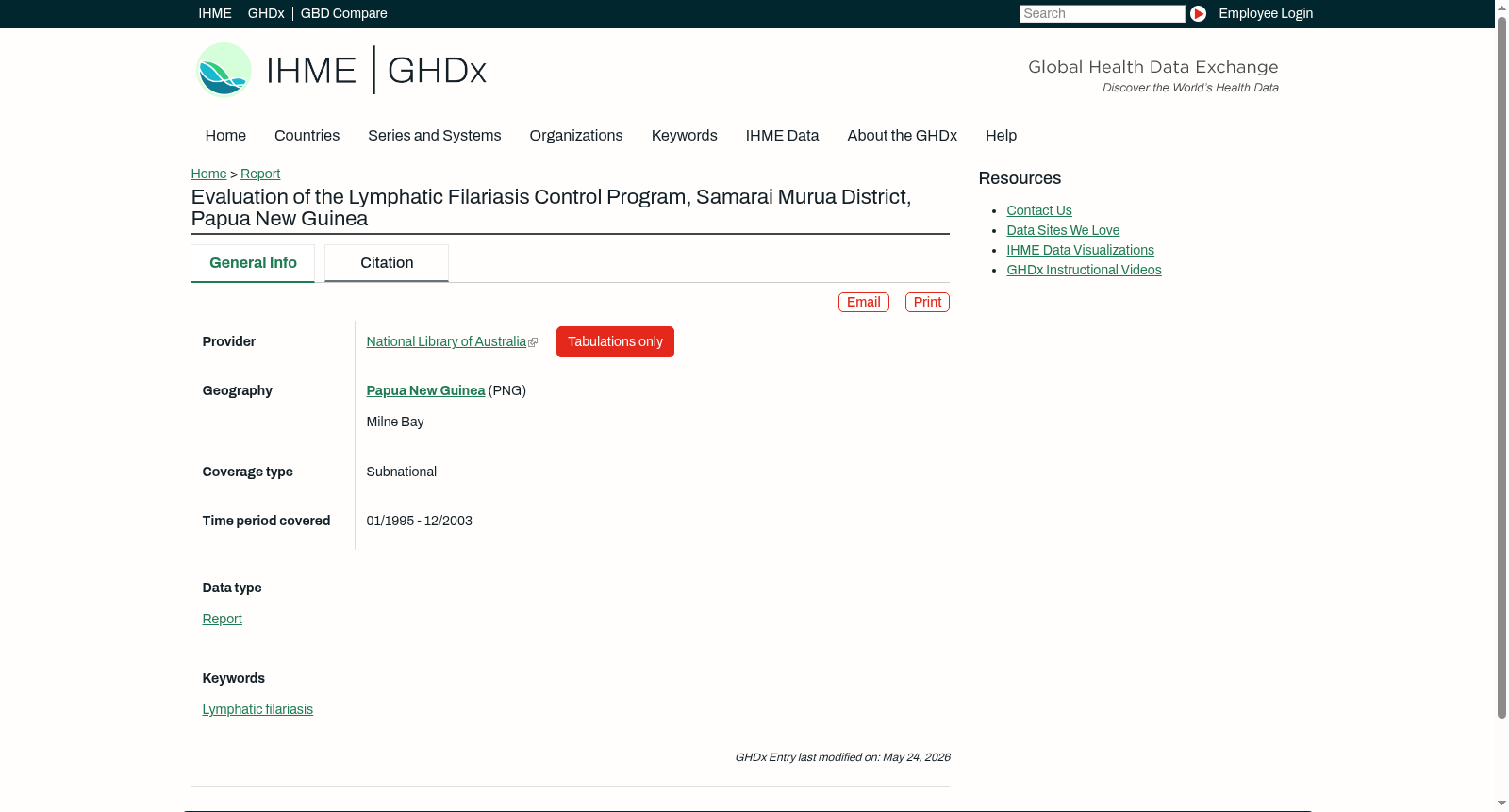Go to Report breadcrumb link
The width and height of the screenshot is (1509, 812).
point(260,174)
